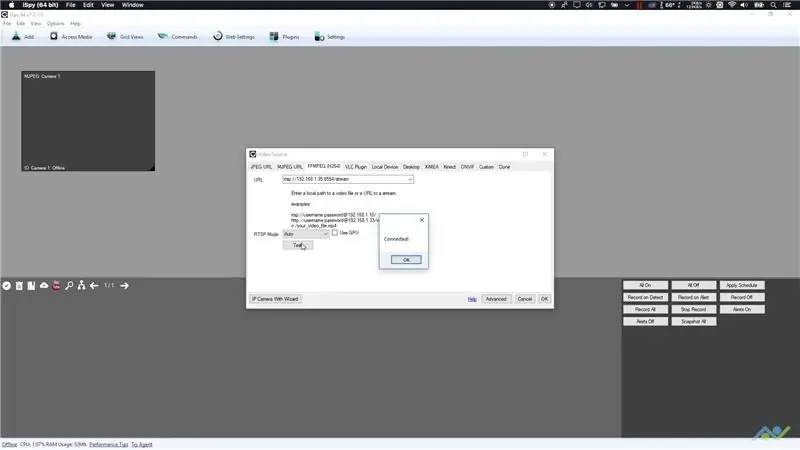Viewport: 800px width, 450px height.
Task: Open the macOS File menu
Action: pos(70,5)
